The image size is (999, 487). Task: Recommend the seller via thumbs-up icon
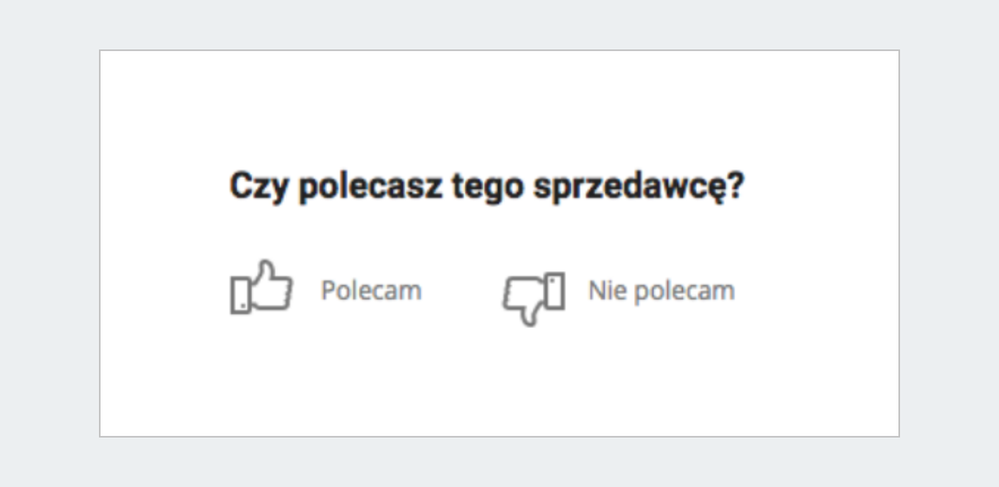[x=261, y=287]
